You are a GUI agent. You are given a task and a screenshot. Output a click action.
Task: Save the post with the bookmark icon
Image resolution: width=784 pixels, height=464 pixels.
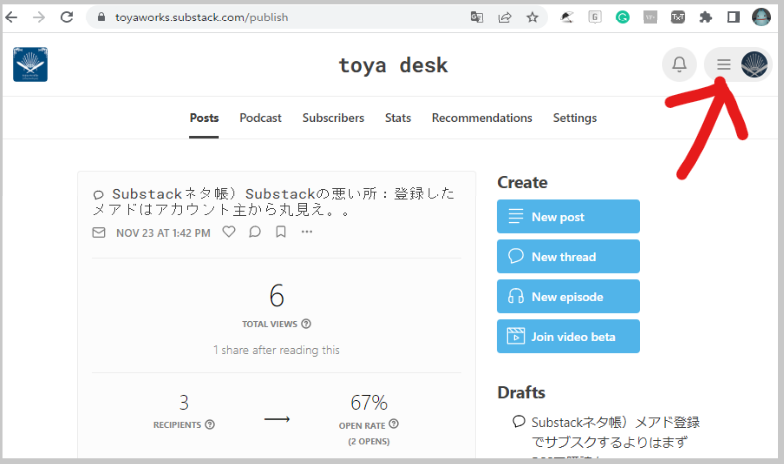(x=281, y=232)
